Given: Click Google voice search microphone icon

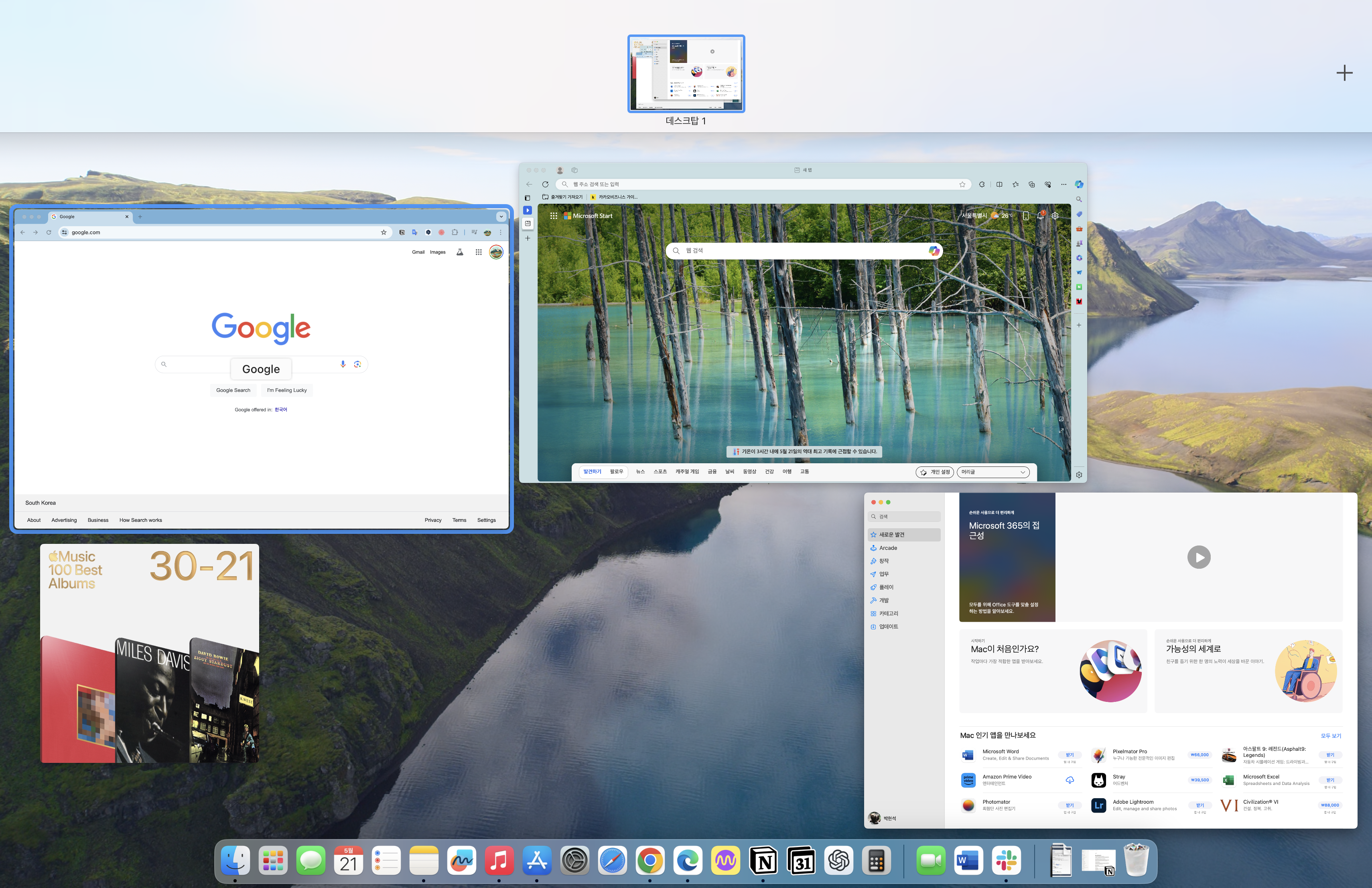Looking at the screenshot, I should tap(343, 364).
